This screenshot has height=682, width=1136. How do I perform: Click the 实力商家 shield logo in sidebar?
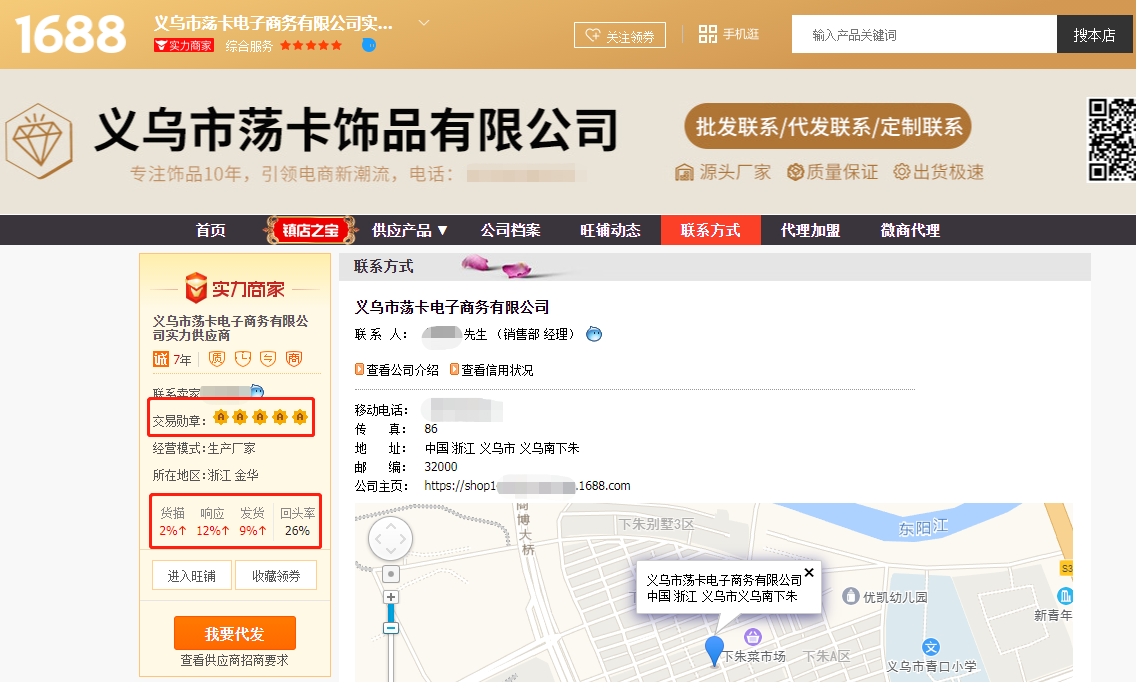(235, 289)
